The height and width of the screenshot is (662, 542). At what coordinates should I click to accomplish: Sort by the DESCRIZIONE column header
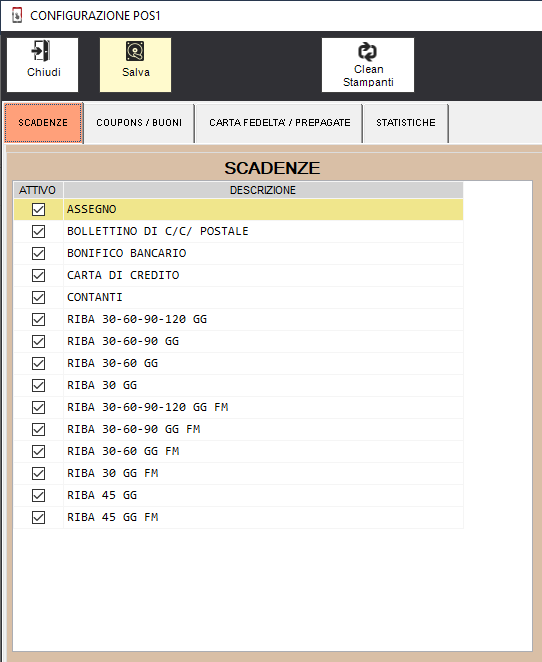[x=263, y=190]
